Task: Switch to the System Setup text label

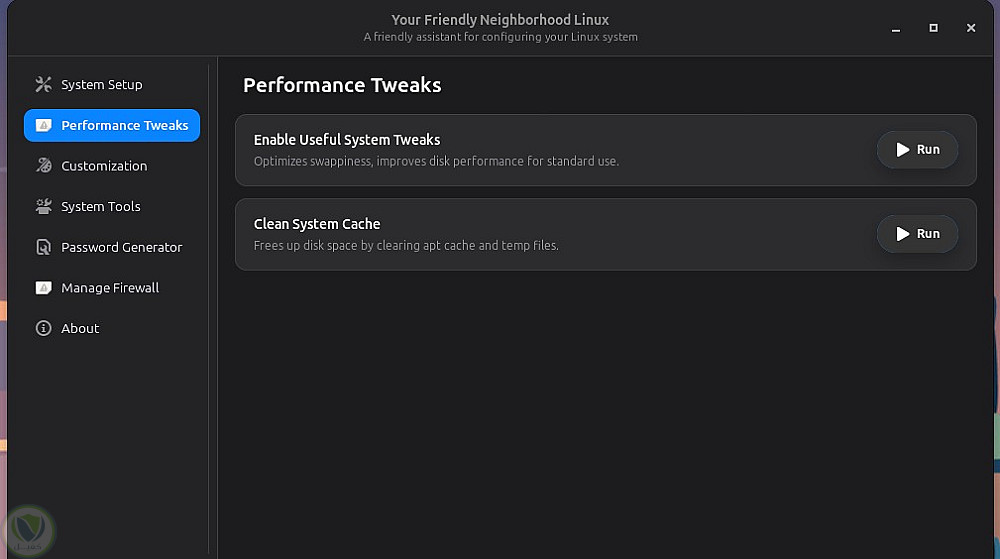Action: coord(102,85)
